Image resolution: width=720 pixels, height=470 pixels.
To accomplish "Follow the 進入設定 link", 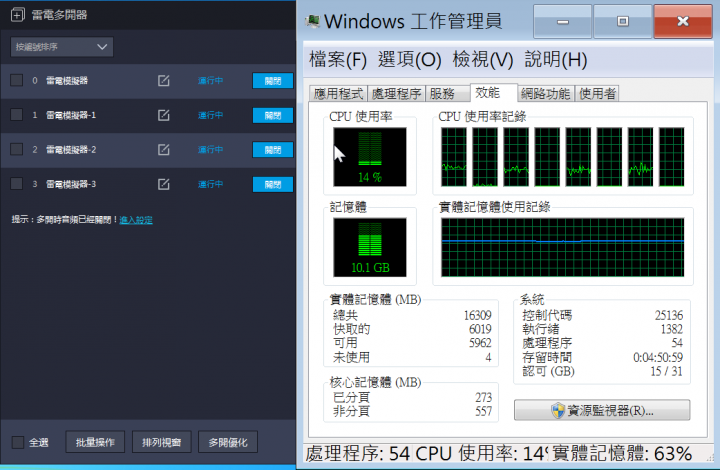I will pyautogui.click(x=136, y=220).
